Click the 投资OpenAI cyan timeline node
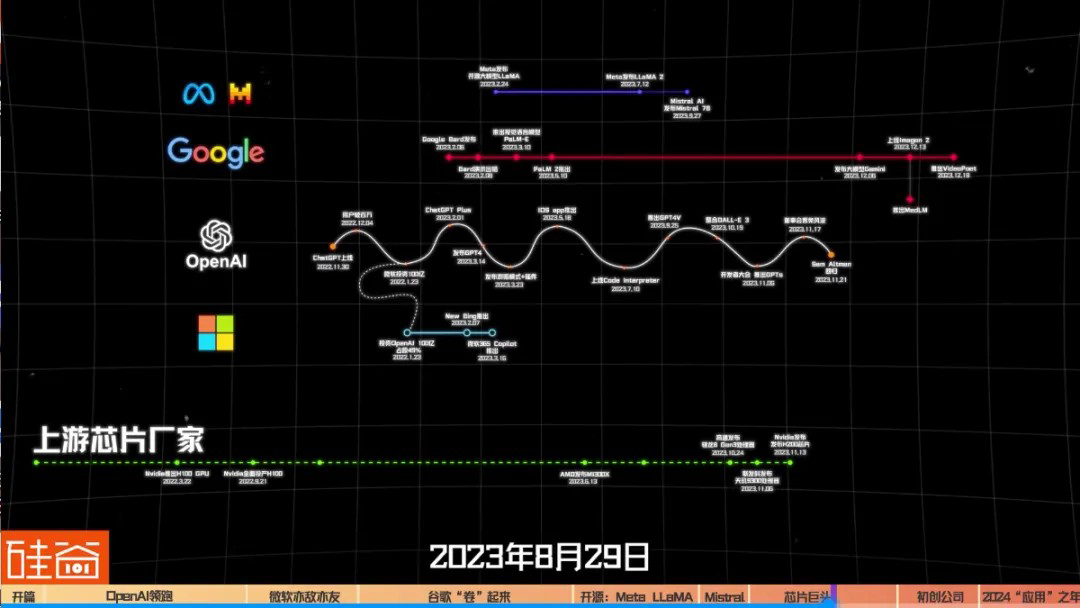Screen dimensions: 1080x608 tap(407, 332)
